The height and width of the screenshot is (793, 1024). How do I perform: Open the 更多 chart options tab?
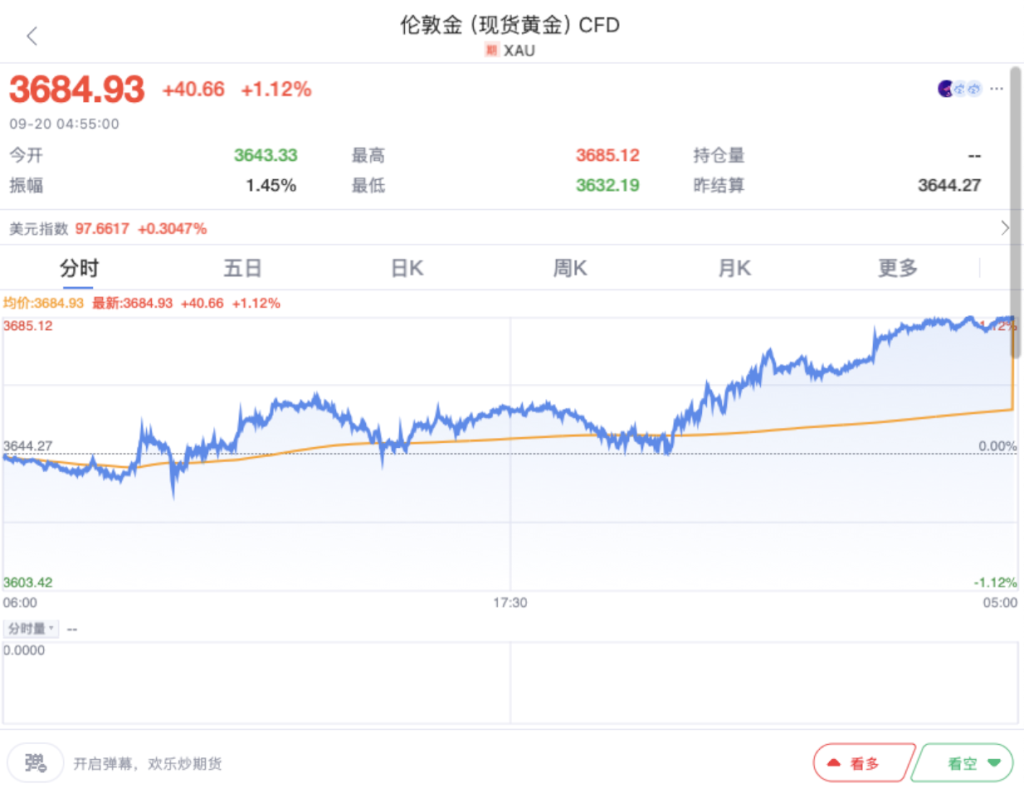point(898,268)
